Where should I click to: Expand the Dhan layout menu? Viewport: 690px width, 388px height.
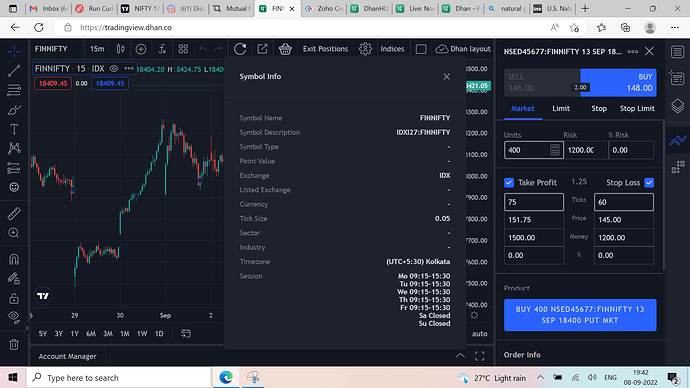tap(463, 49)
